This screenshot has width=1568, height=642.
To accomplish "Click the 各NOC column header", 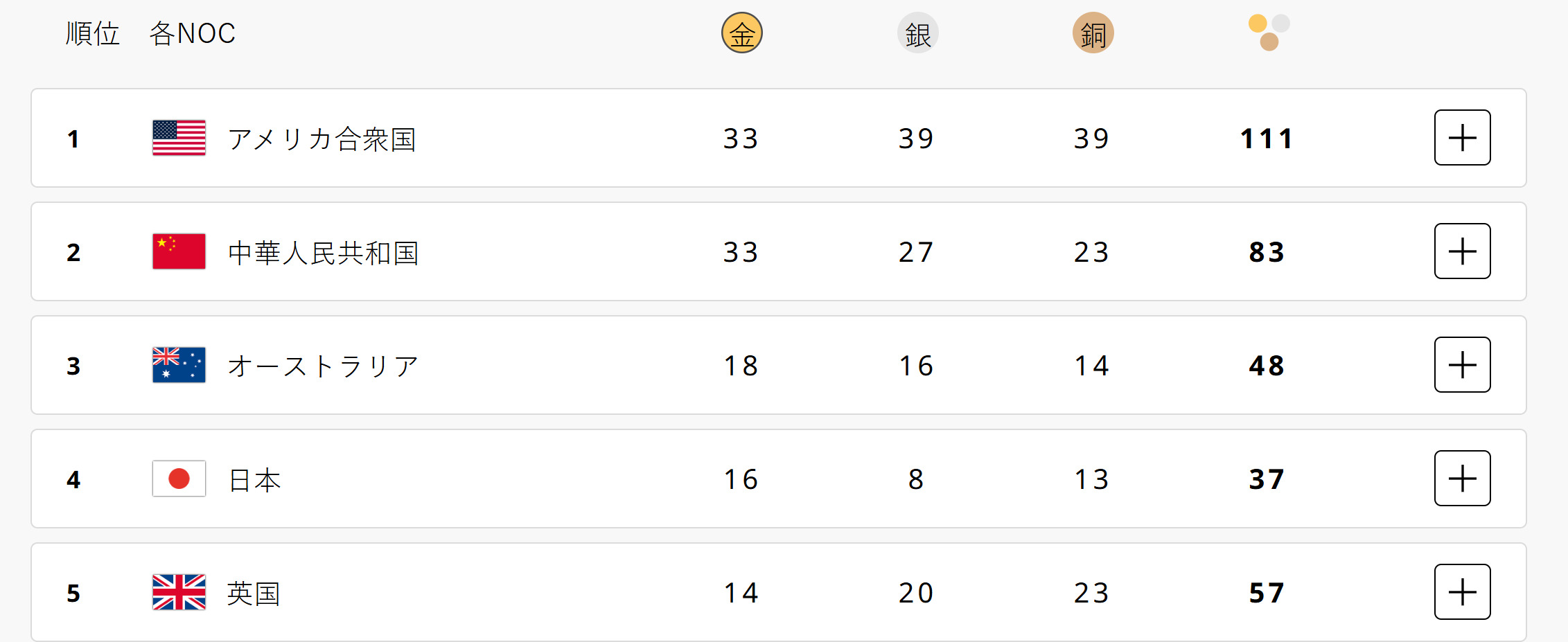I will tap(192, 33).
